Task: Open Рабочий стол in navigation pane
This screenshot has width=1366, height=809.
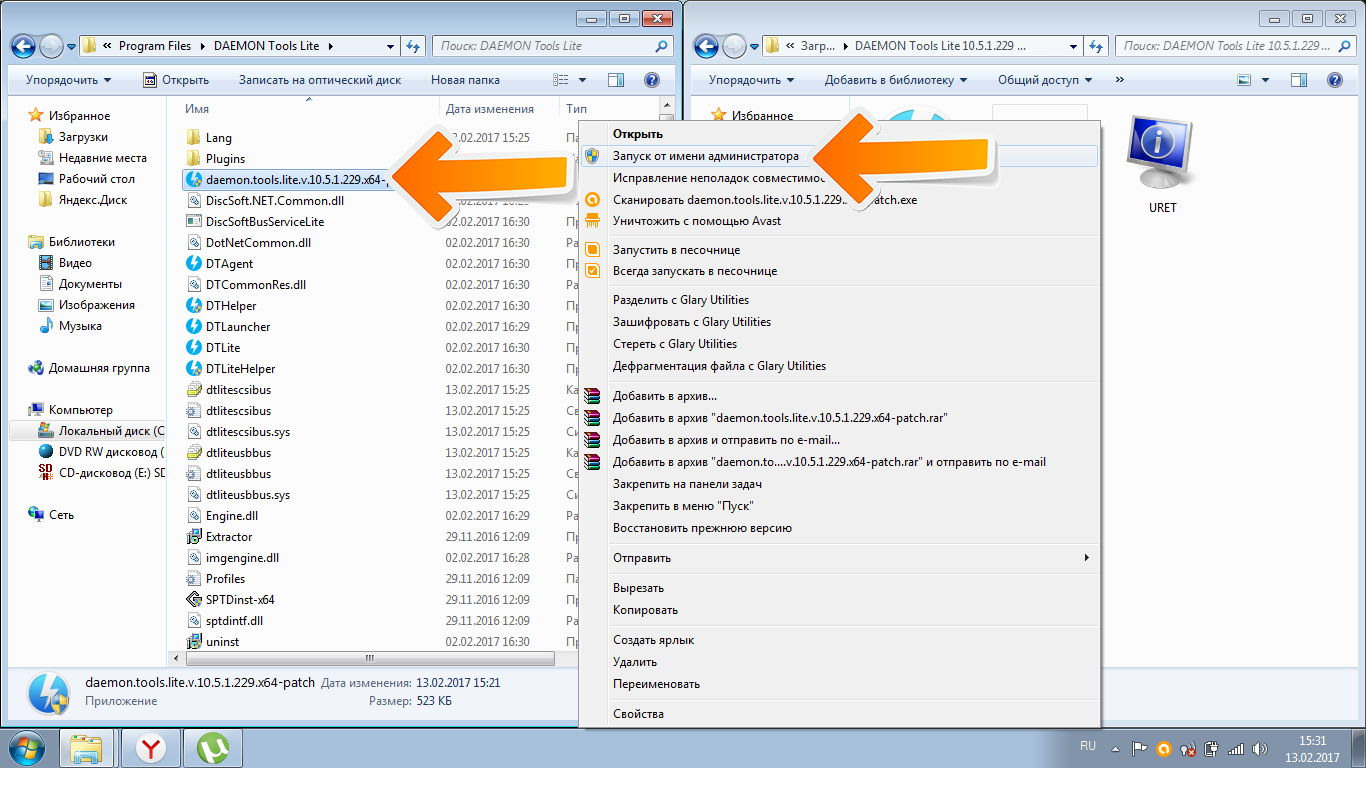Action: [96, 179]
